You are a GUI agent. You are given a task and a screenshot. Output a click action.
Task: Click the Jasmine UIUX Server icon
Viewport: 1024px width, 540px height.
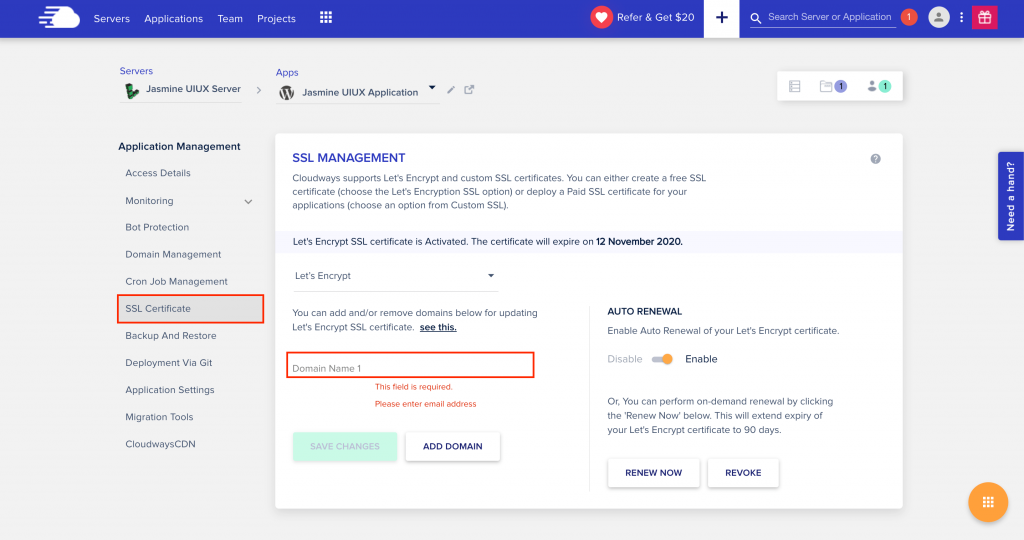point(132,91)
